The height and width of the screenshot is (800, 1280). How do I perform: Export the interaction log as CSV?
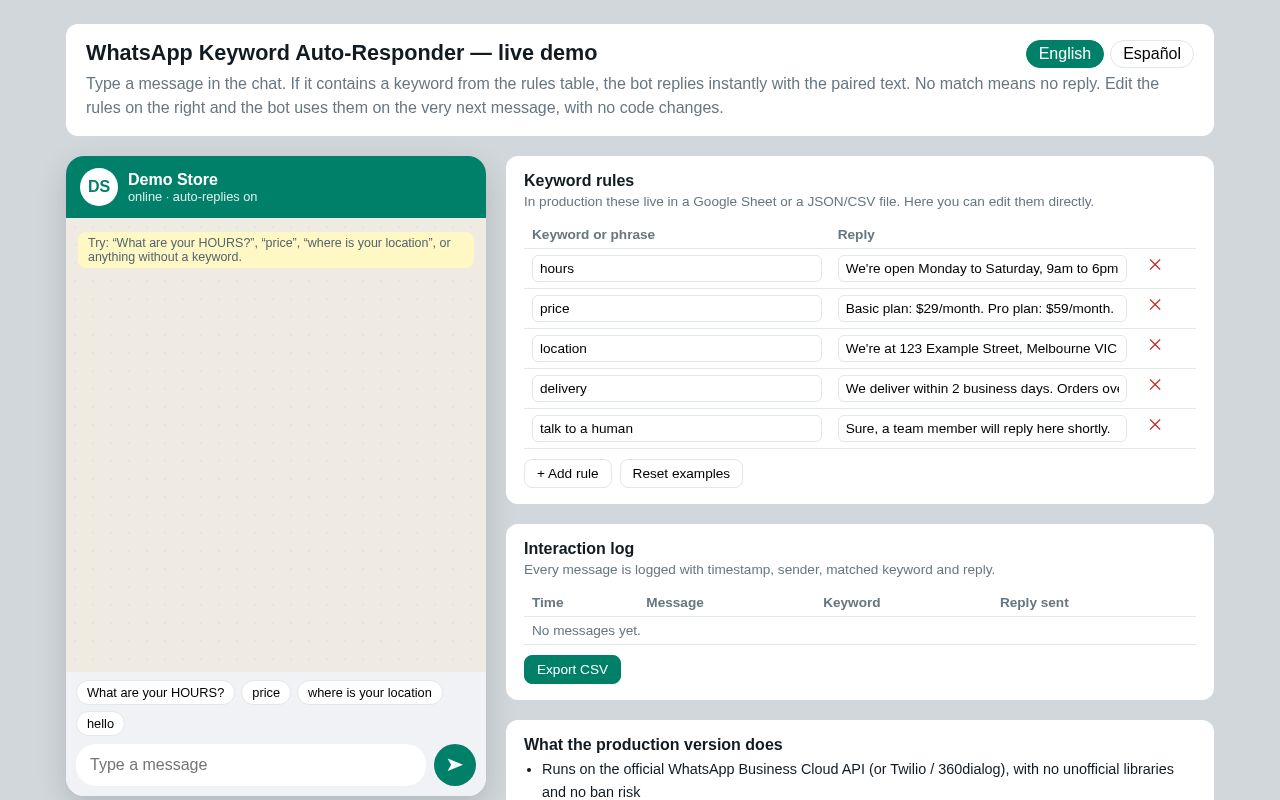tap(572, 670)
